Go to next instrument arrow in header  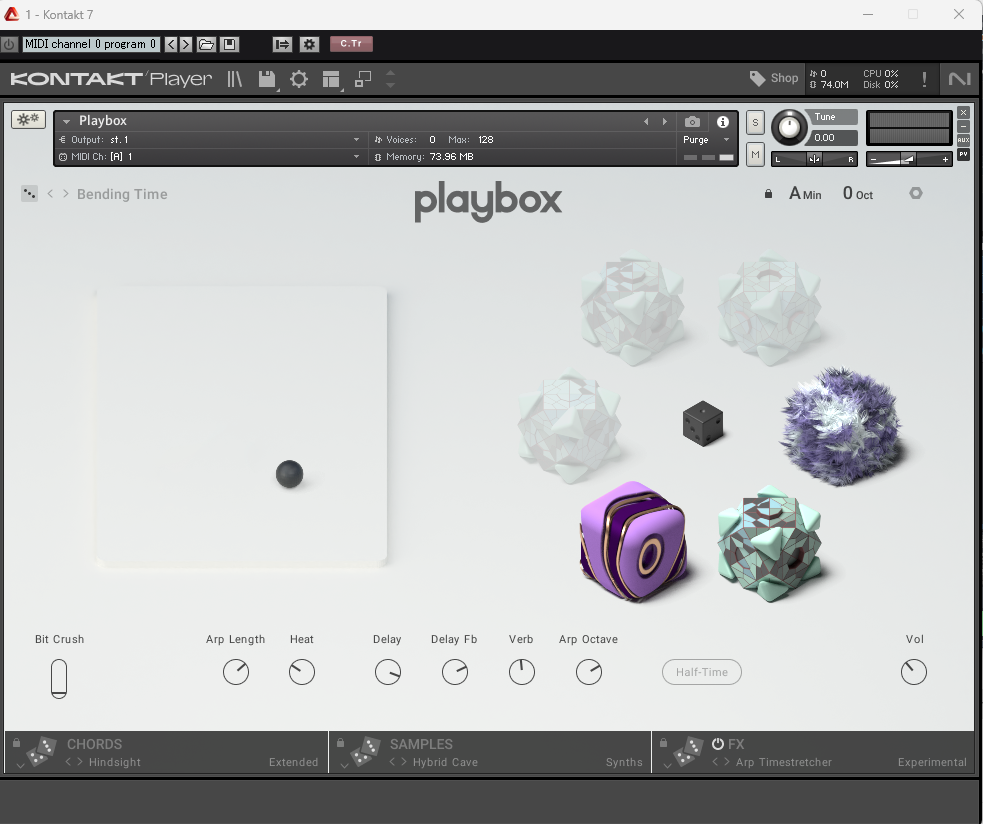coord(665,122)
